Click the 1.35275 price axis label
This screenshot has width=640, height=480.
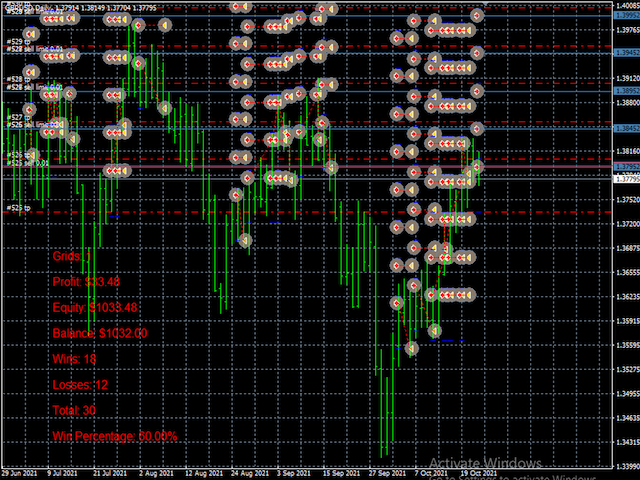pyautogui.click(x=627, y=369)
